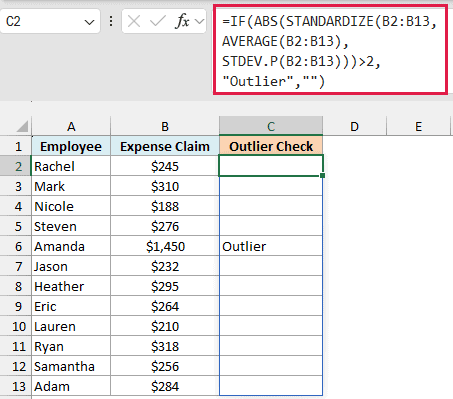
Task: Select the cell containing Steven
Action: (71, 226)
